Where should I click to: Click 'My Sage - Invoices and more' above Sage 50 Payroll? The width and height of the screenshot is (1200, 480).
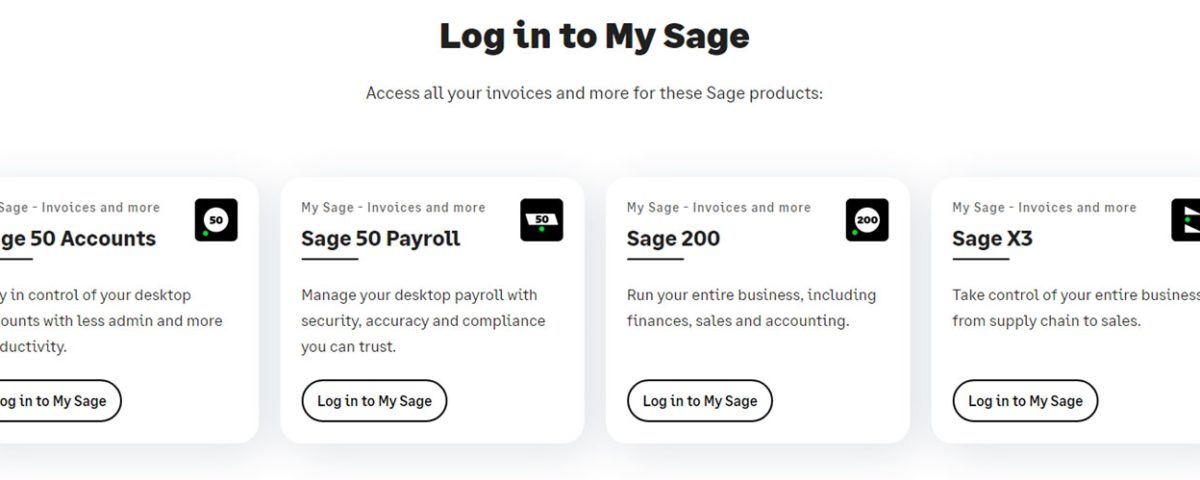tap(393, 208)
